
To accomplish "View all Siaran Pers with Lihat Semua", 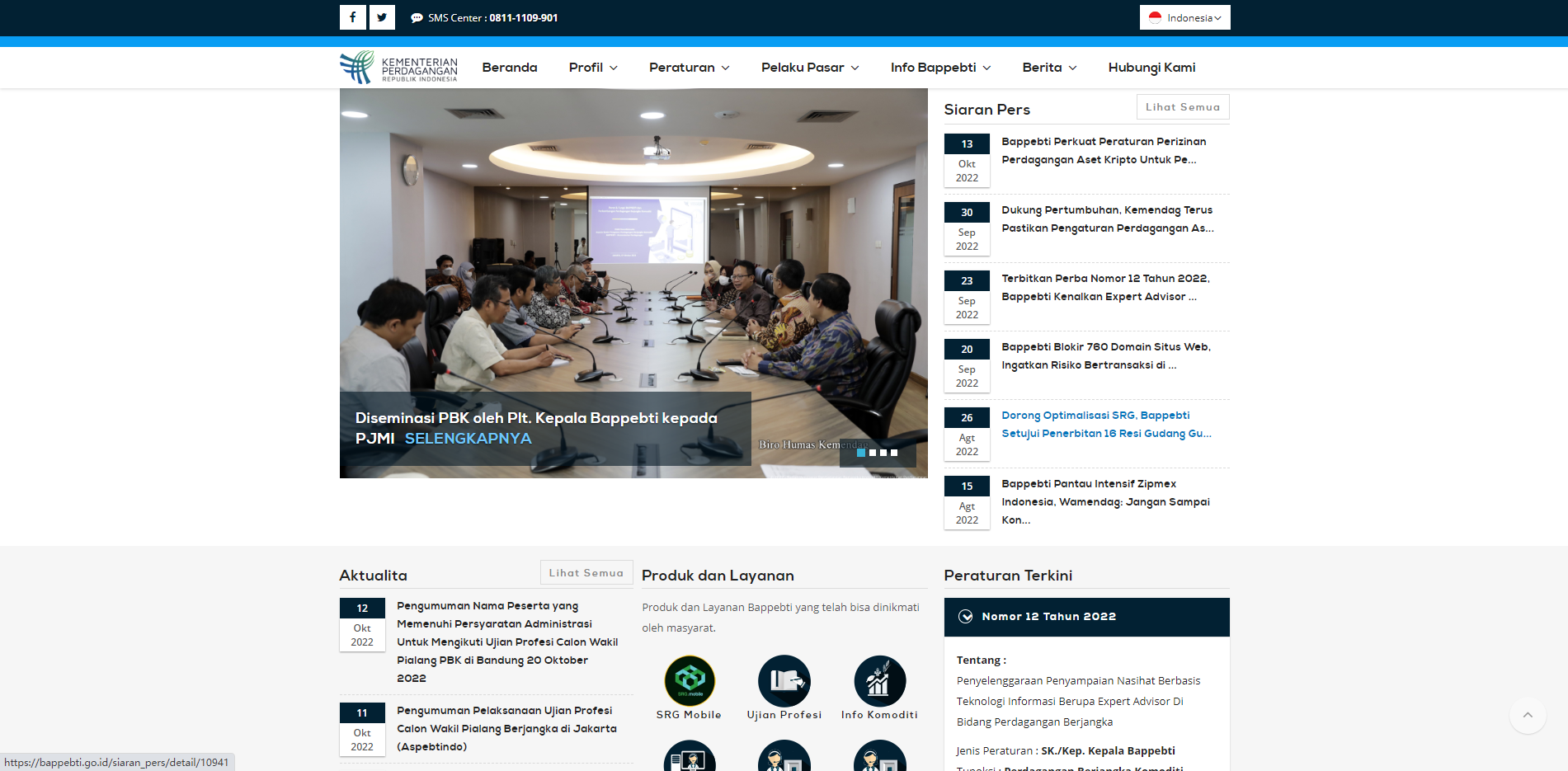I will click(1183, 107).
